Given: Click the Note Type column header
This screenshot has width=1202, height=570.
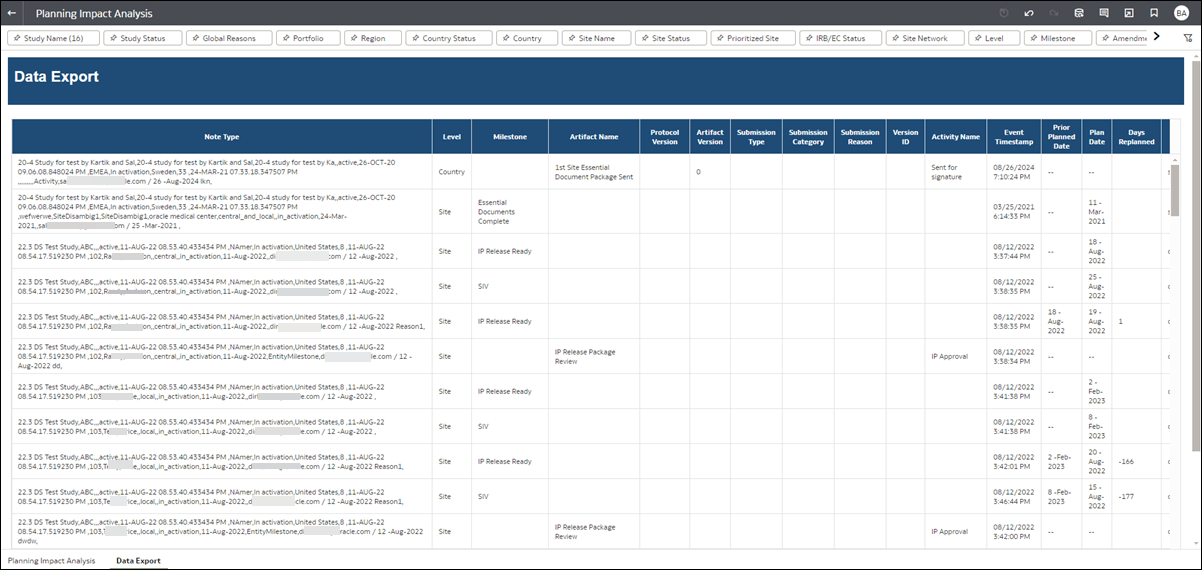Looking at the screenshot, I should [222, 137].
